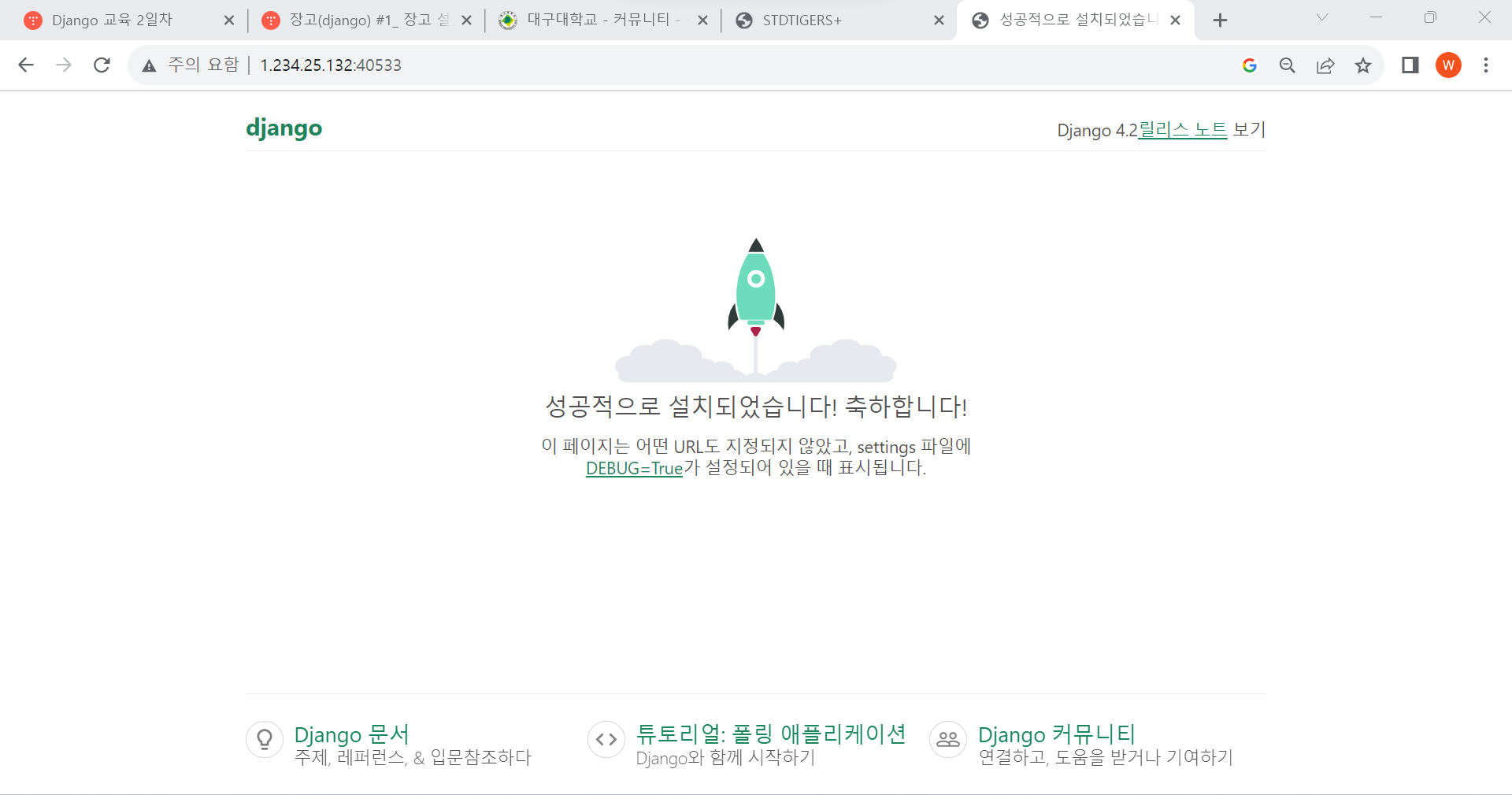Open Chrome's three-dot menu
Image resolution: width=1512 pixels, height=795 pixels.
tap(1486, 65)
